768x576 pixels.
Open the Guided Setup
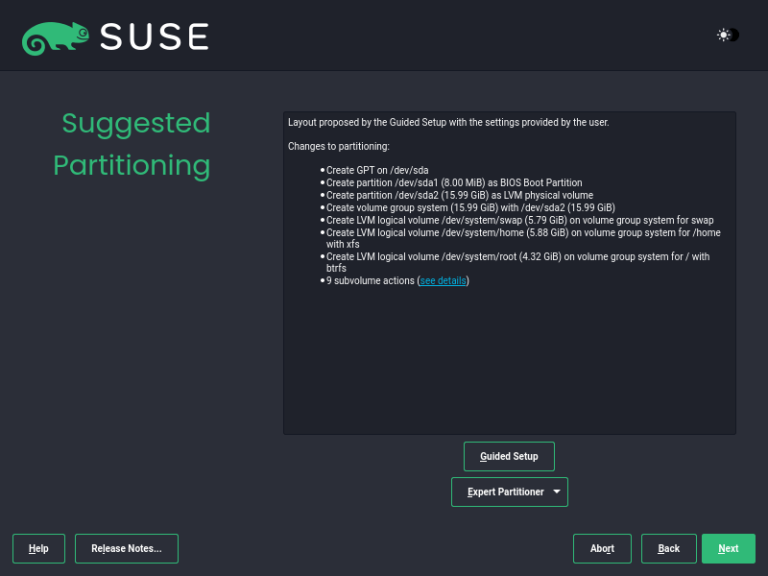coord(509,456)
